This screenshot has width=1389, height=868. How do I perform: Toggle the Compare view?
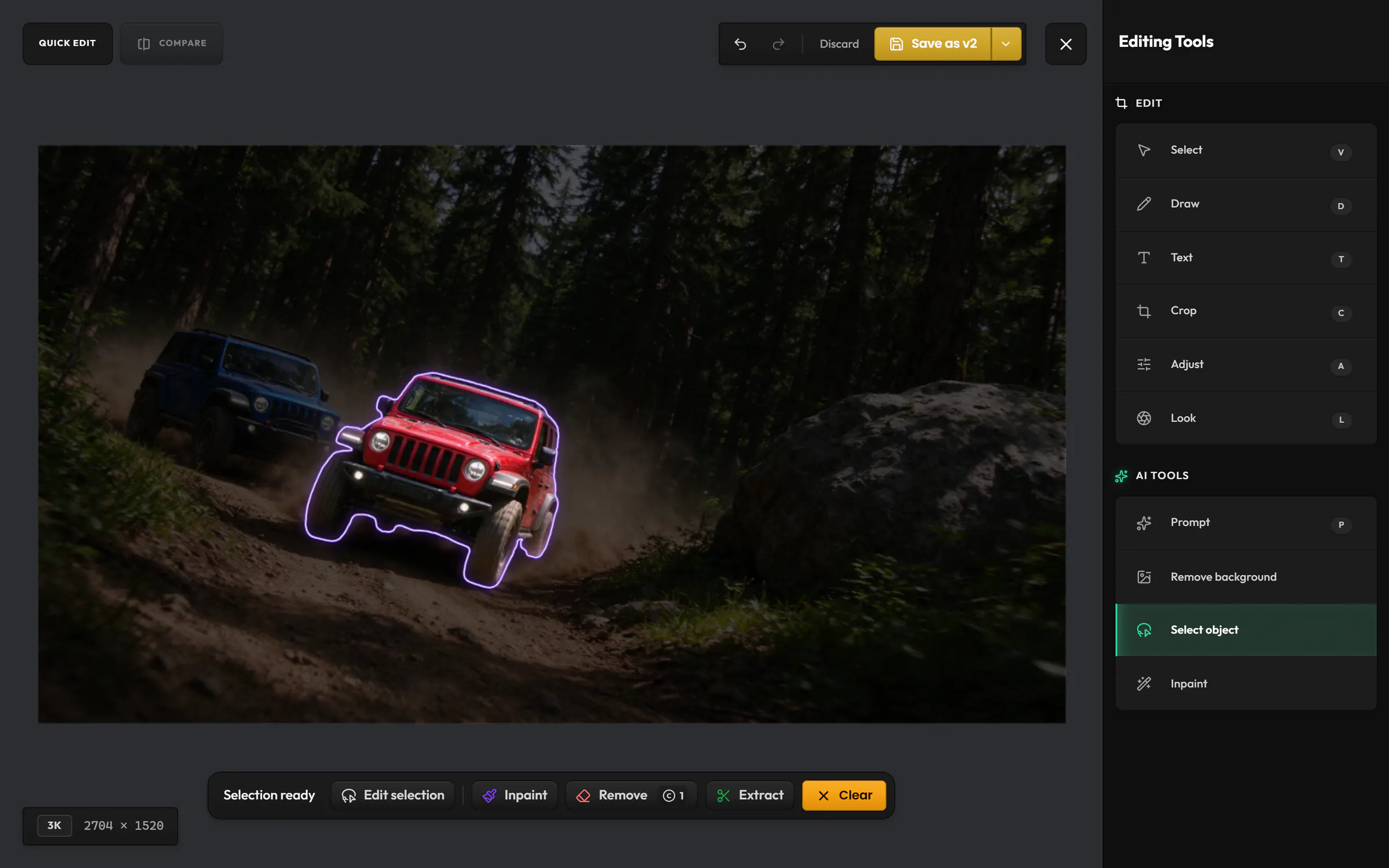(x=171, y=43)
